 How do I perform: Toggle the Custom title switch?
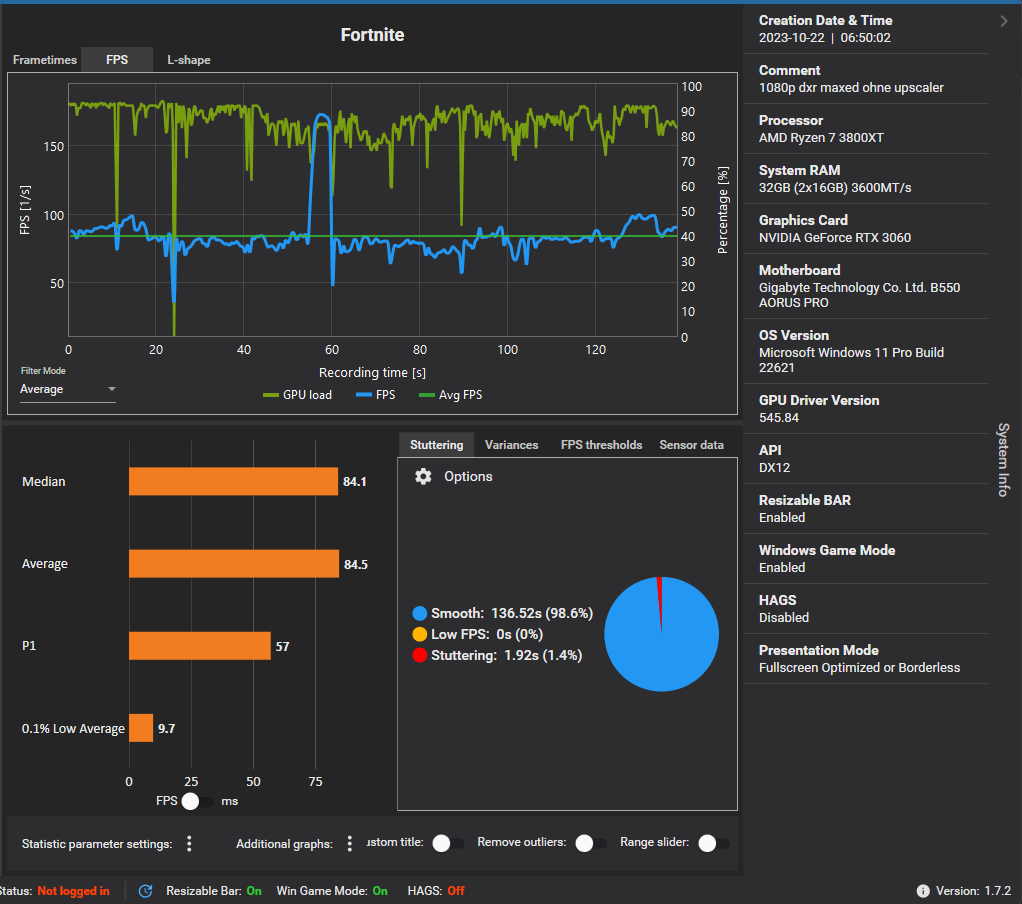click(x=448, y=843)
